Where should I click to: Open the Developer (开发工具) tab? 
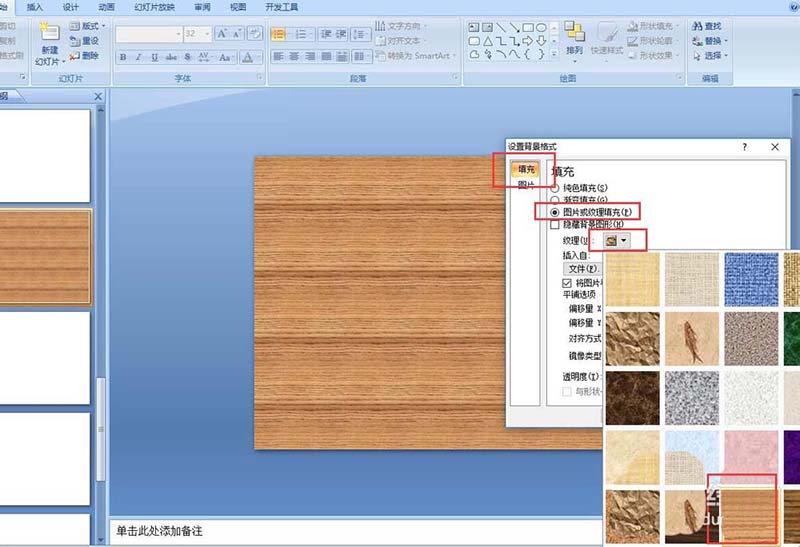pos(282,7)
